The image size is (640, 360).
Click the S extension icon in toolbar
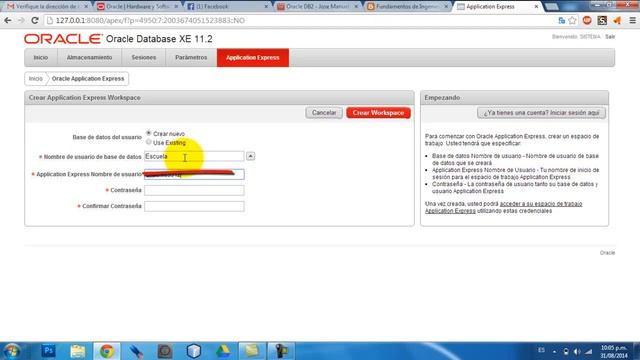tap(602, 20)
